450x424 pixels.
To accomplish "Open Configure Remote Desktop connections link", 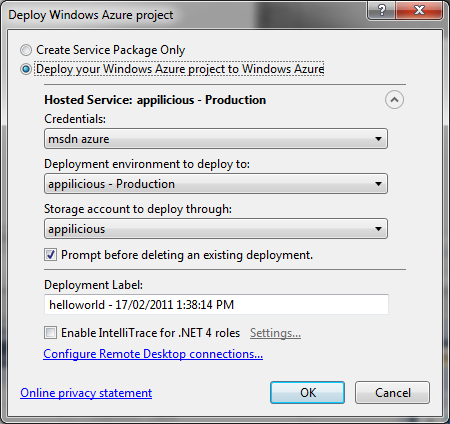I will tap(153, 354).
